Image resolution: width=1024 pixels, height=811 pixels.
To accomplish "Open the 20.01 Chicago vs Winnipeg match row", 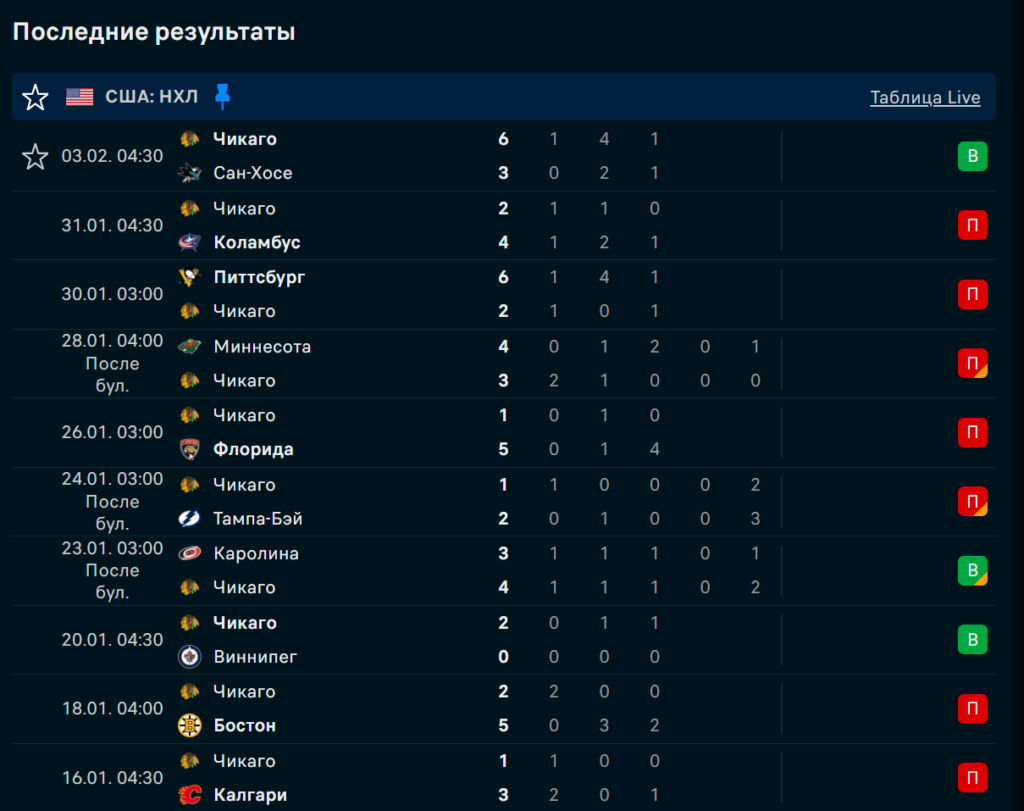I will tap(400, 640).
